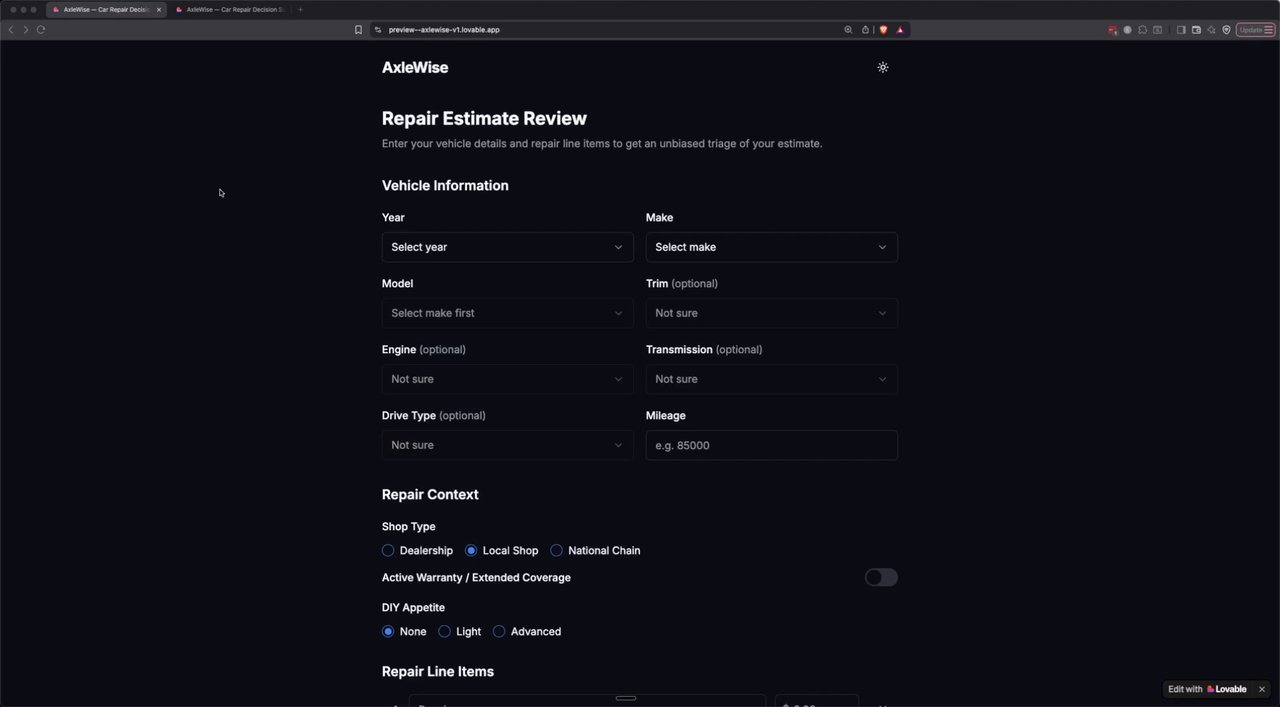Reload the page
Screen dimensions: 1280x707
(41, 30)
